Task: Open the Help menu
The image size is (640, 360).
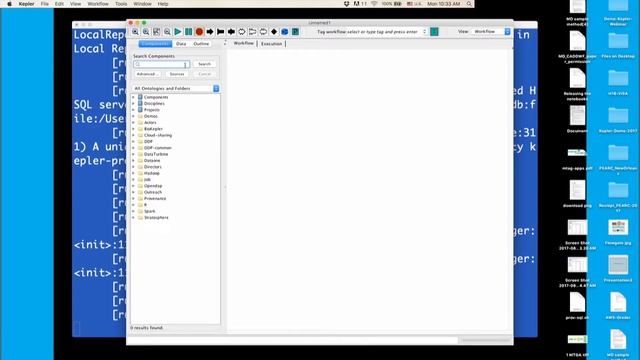Action: click(x=163, y=4)
